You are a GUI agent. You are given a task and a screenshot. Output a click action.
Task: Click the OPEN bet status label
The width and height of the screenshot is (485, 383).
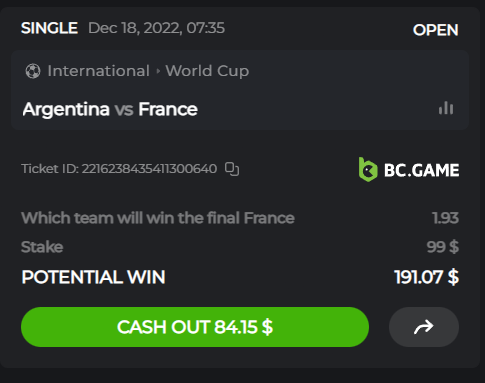coord(435,30)
